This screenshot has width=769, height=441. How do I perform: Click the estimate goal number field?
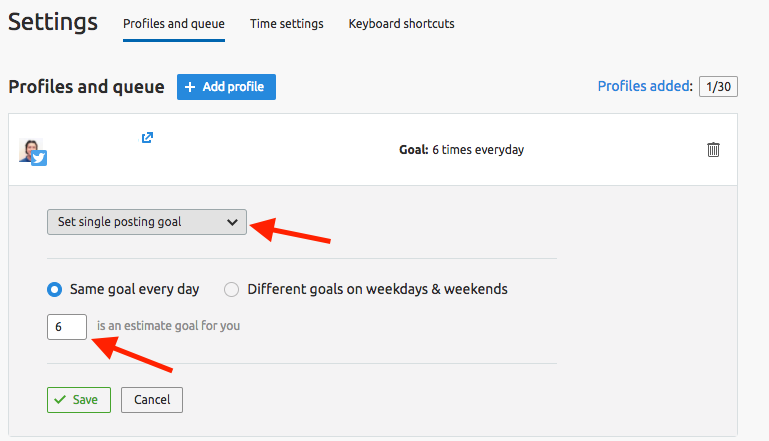tap(67, 327)
